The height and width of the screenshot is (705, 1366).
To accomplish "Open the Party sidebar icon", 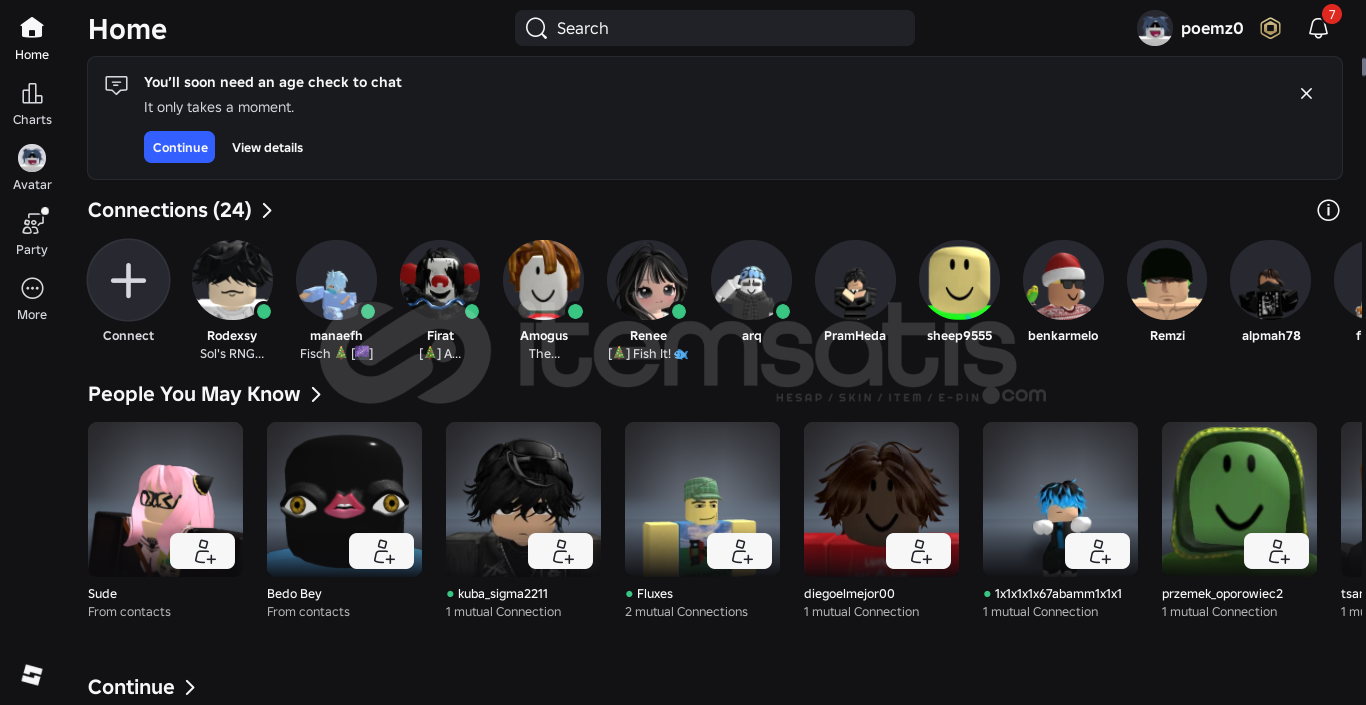I will click(x=32, y=223).
